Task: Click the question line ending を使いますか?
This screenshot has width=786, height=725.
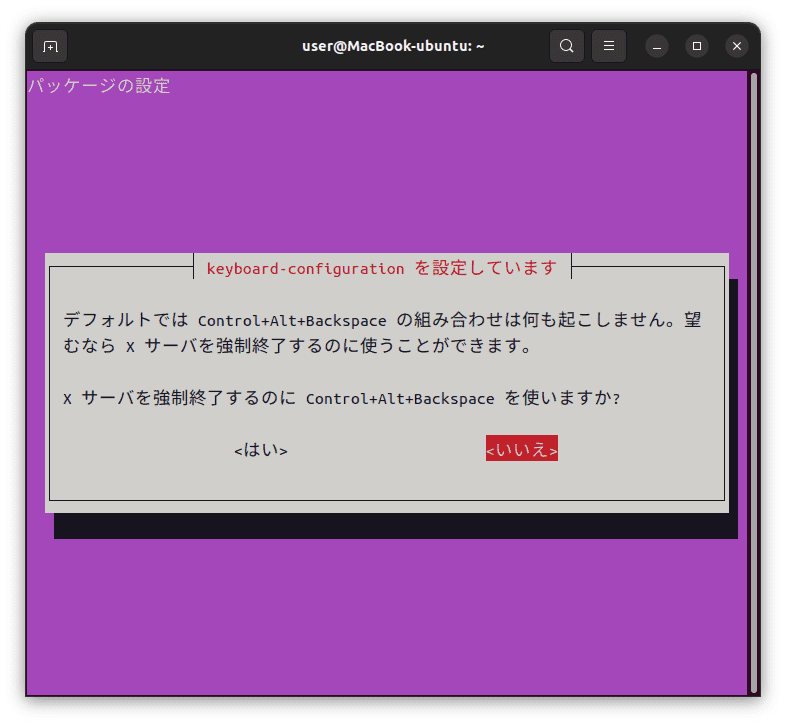Action: pyautogui.click(x=342, y=398)
